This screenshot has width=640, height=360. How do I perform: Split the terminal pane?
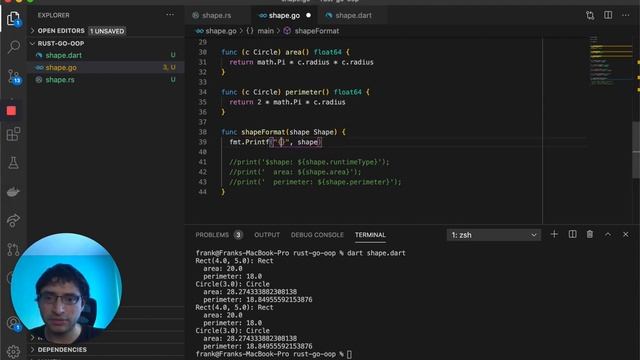click(572, 234)
